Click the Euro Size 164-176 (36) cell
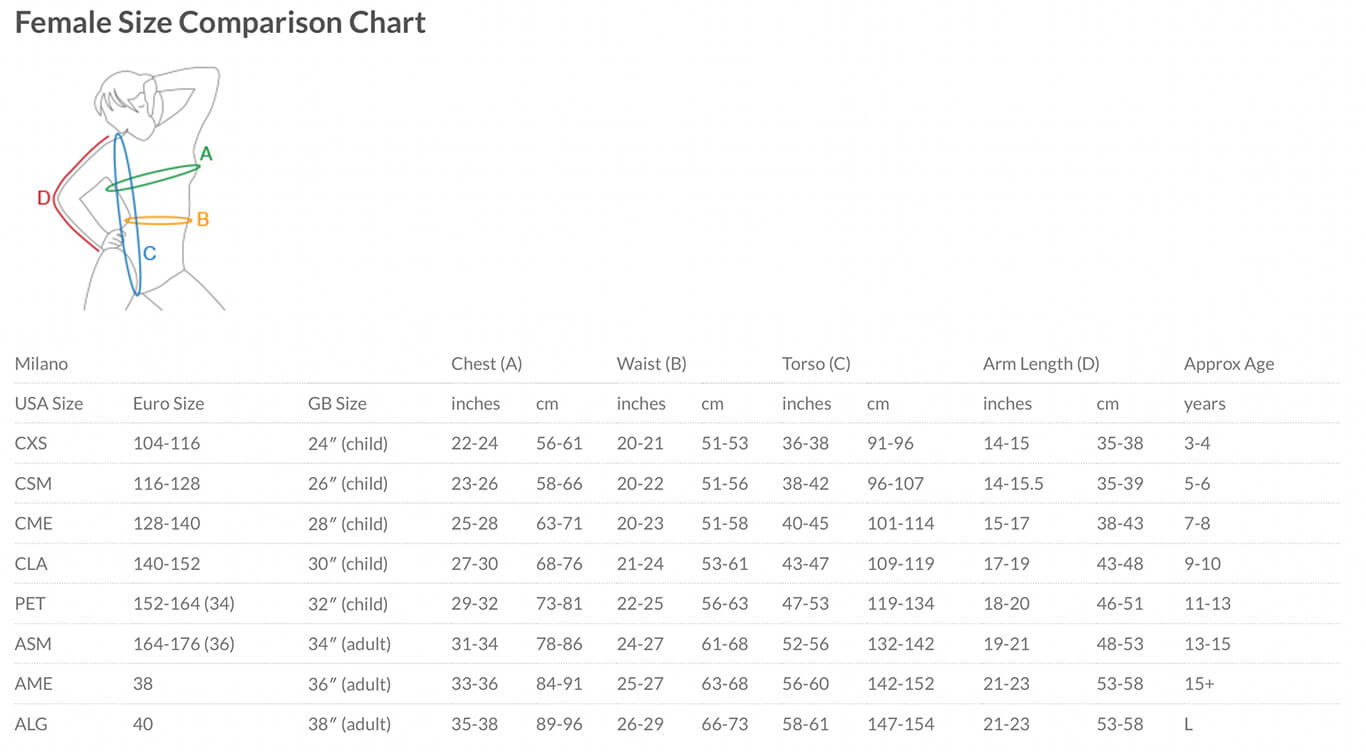Image resolution: width=1366 pixels, height=753 pixels. tap(184, 644)
